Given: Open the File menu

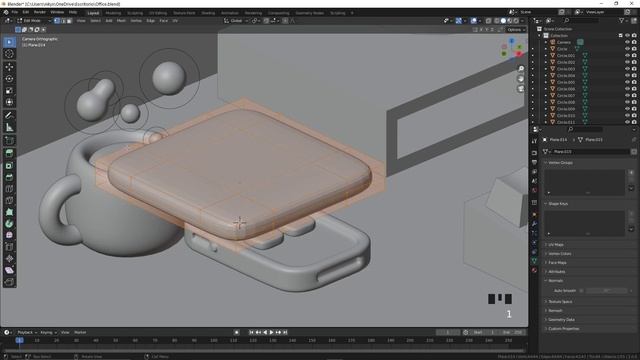Looking at the screenshot, I should (15, 12).
